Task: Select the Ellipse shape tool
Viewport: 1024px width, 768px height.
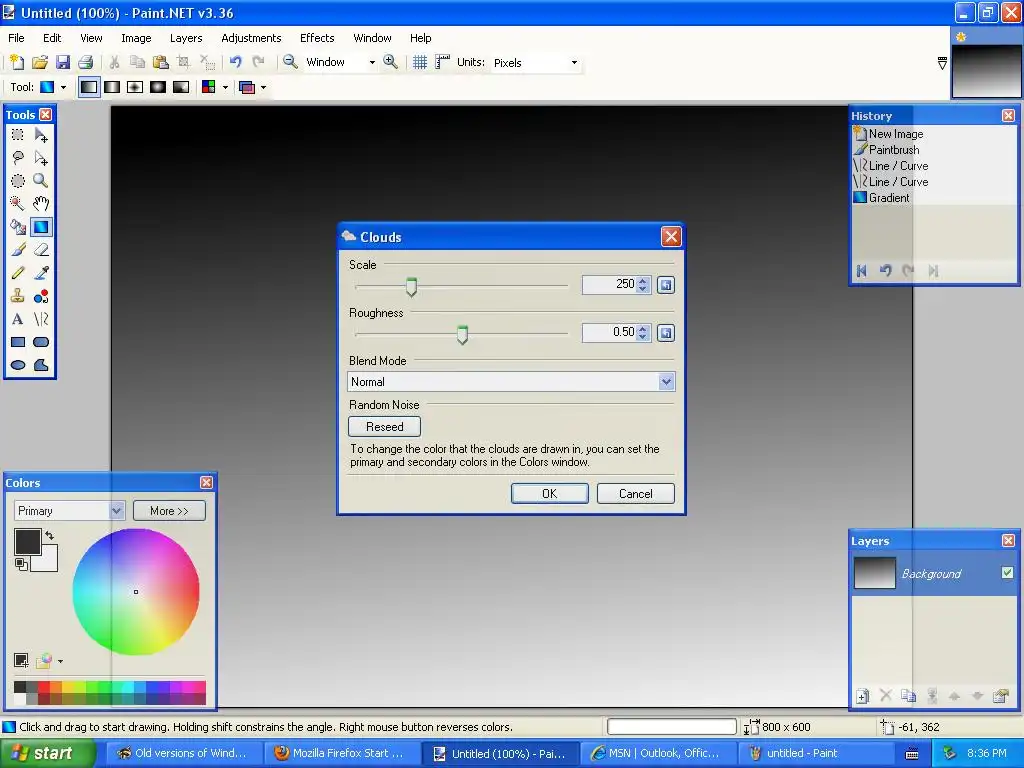Action: 18,364
